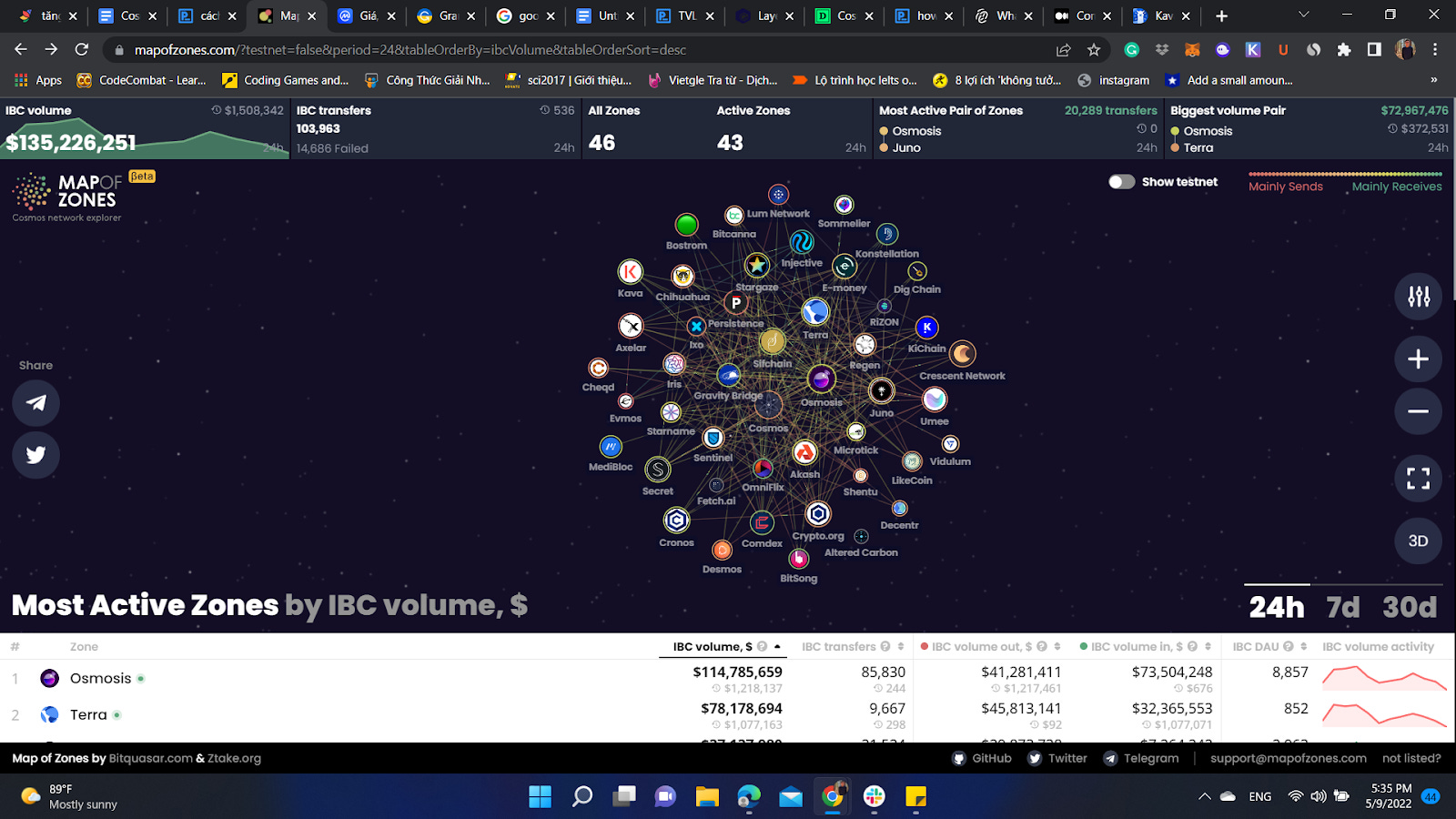This screenshot has width=1456, height=819.
Task: Open the Extensions puzzle icon
Action: tap(1343, 50)
